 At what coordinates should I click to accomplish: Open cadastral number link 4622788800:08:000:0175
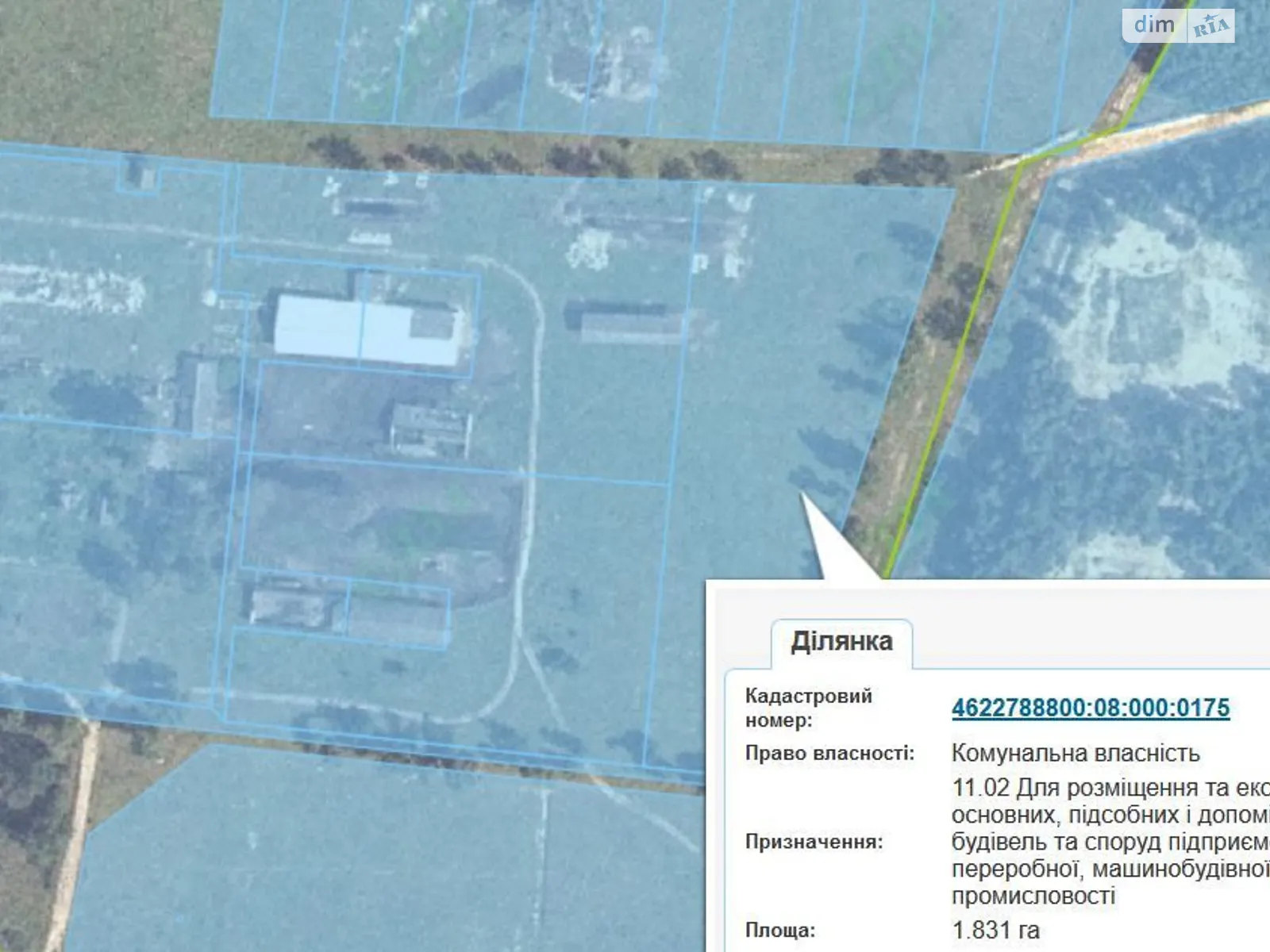point(1090,708)
